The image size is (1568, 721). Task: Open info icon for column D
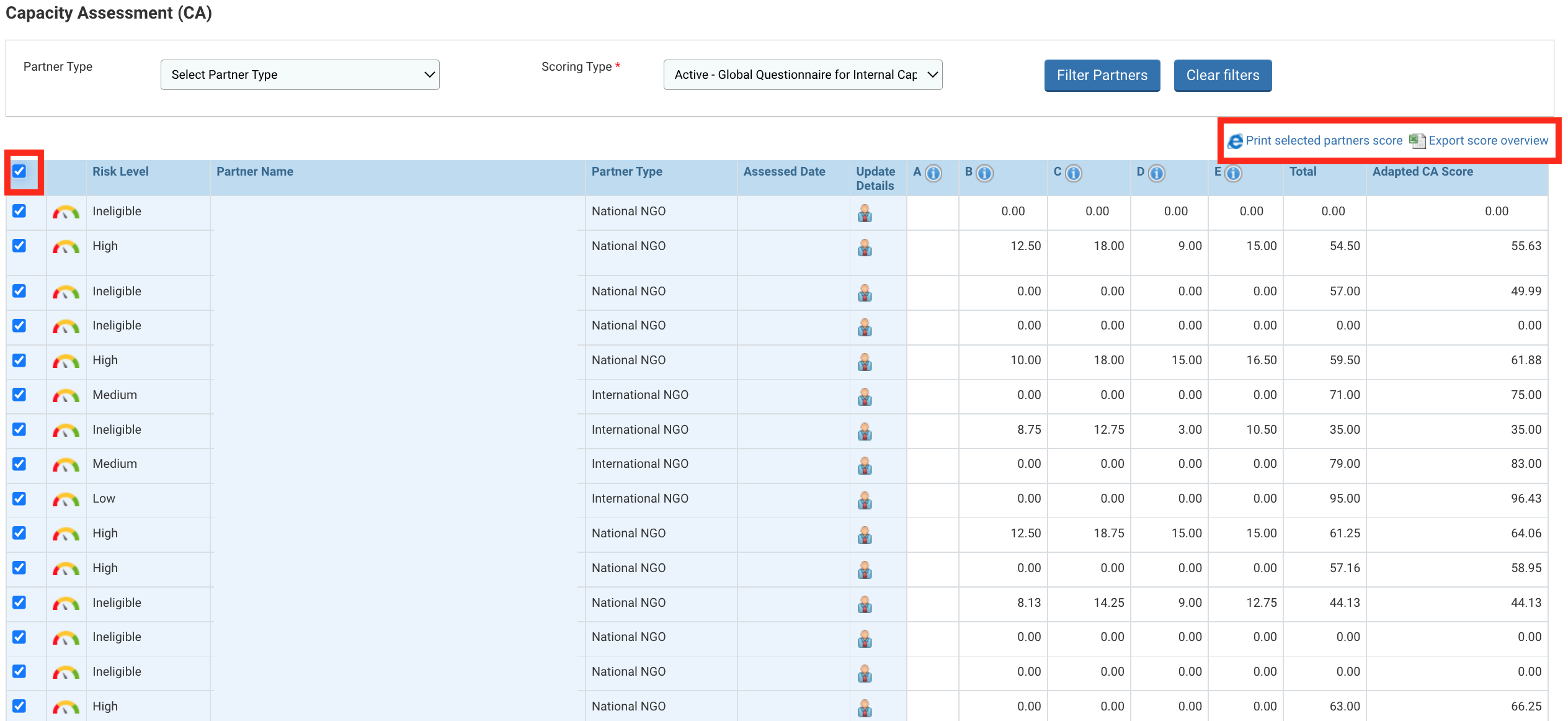(x=1156, y=173)
